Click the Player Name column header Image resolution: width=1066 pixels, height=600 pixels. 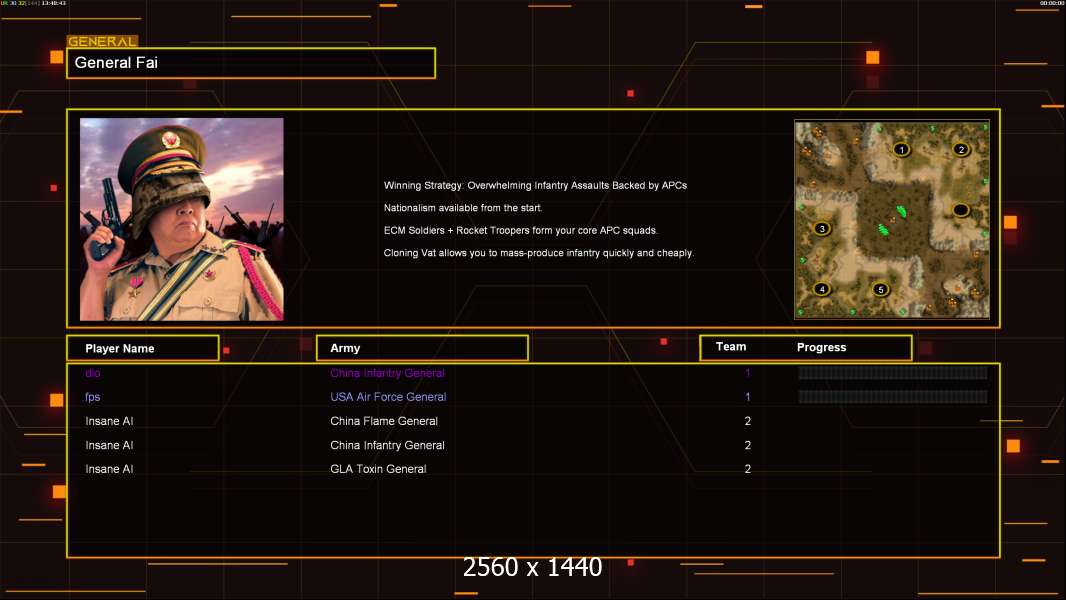click(x=143, y=348)
